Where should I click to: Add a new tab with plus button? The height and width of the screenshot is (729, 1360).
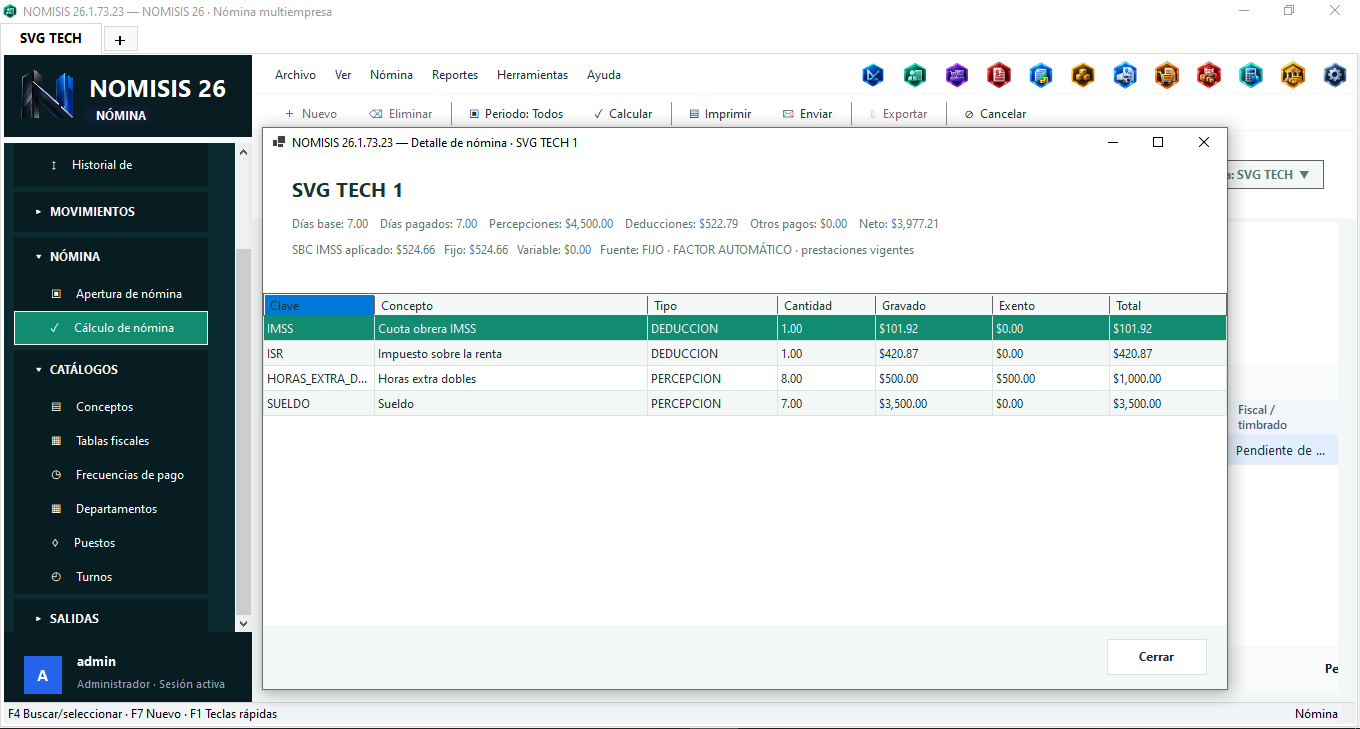120,40
